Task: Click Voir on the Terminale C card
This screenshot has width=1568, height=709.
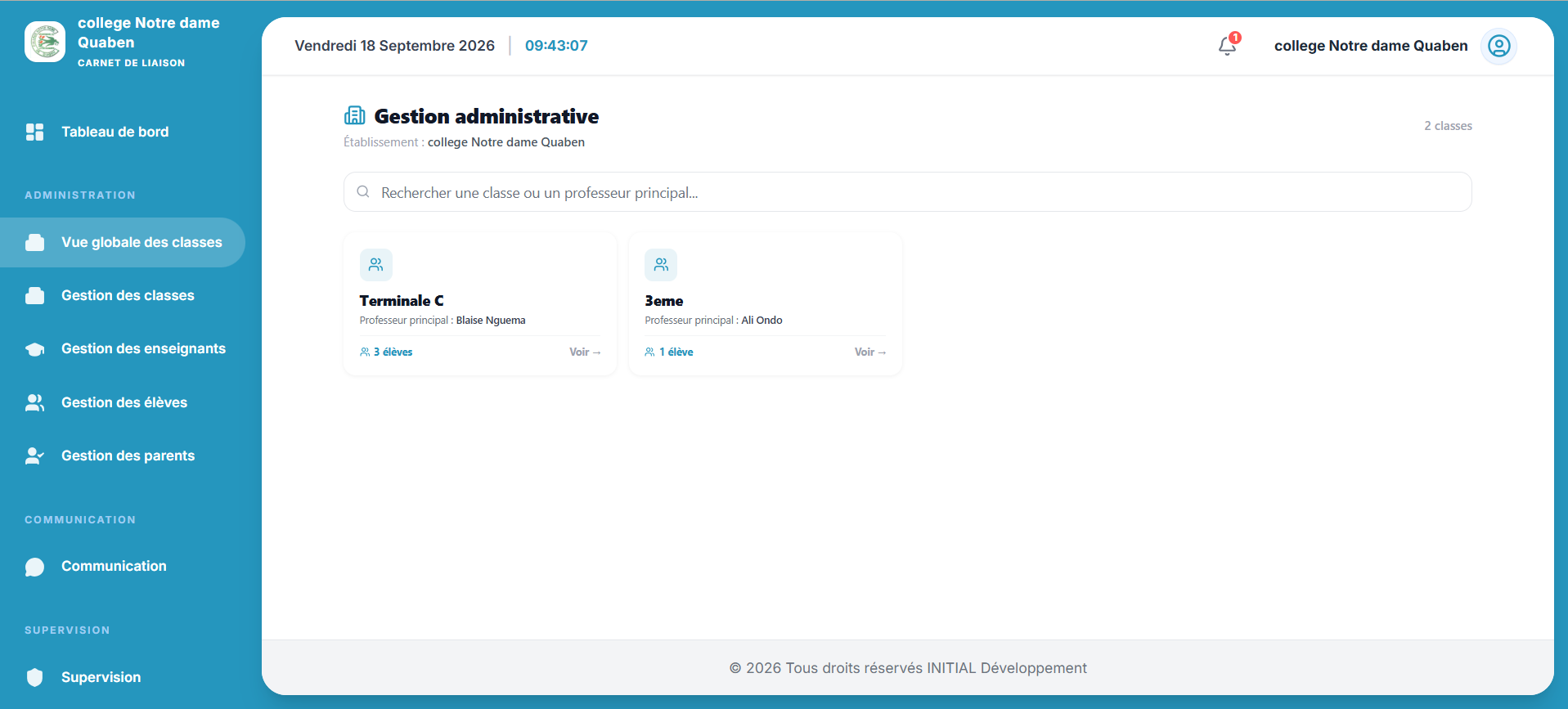Action: click(x=585, y=352)
